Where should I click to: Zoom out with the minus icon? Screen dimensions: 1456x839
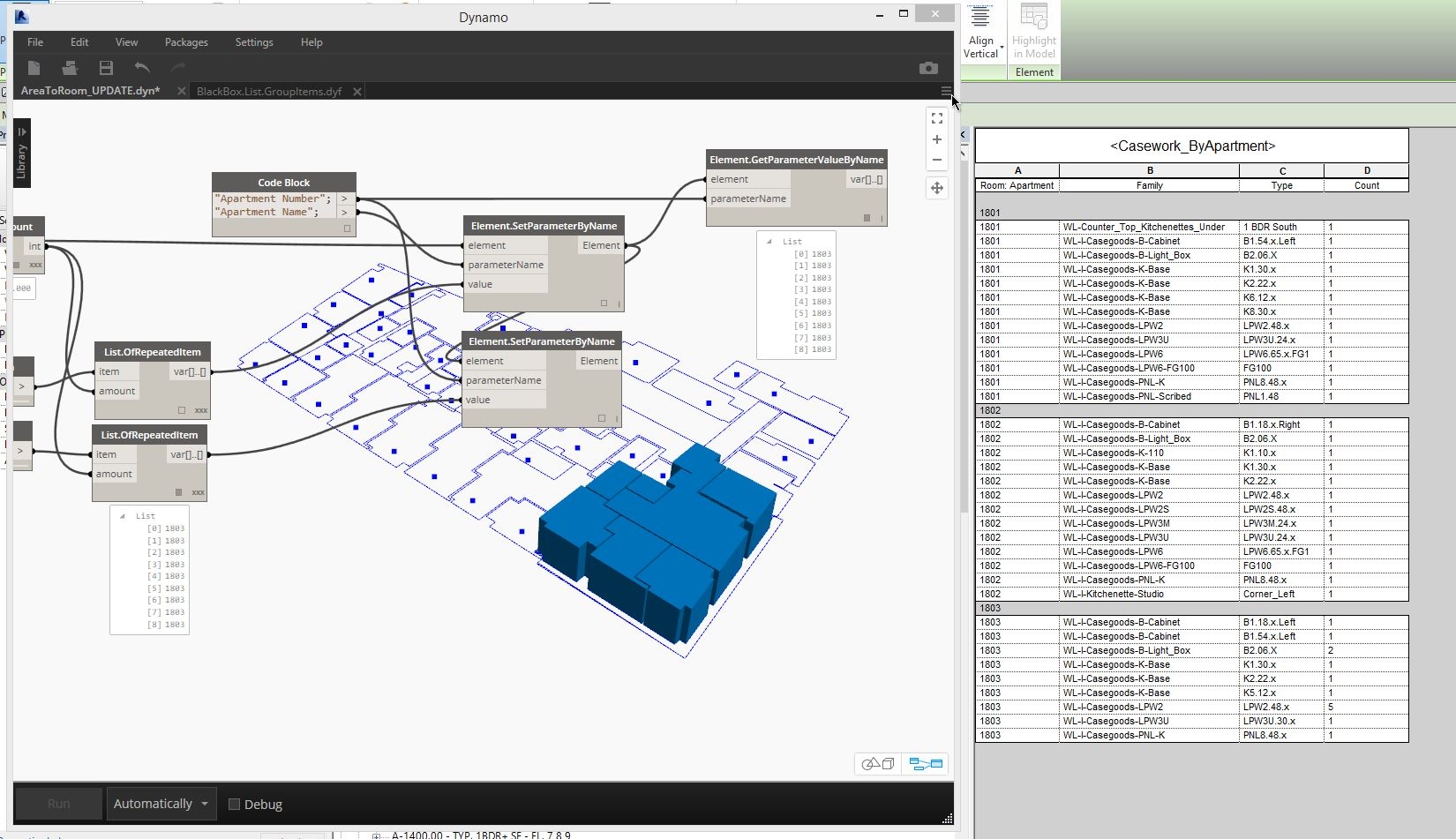coord(937,160)
